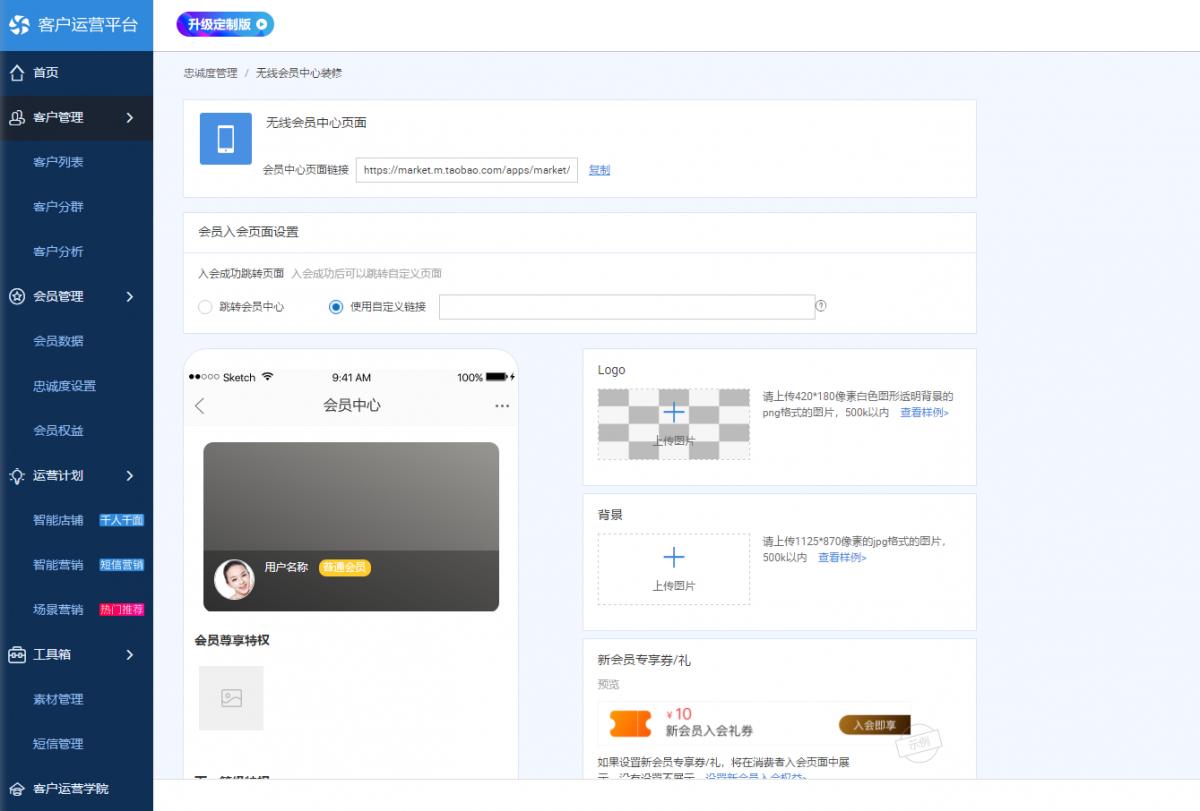This screenshot has height=811, width=1200.
Task: Click the 复制 copy link
Action: [597, 170]
